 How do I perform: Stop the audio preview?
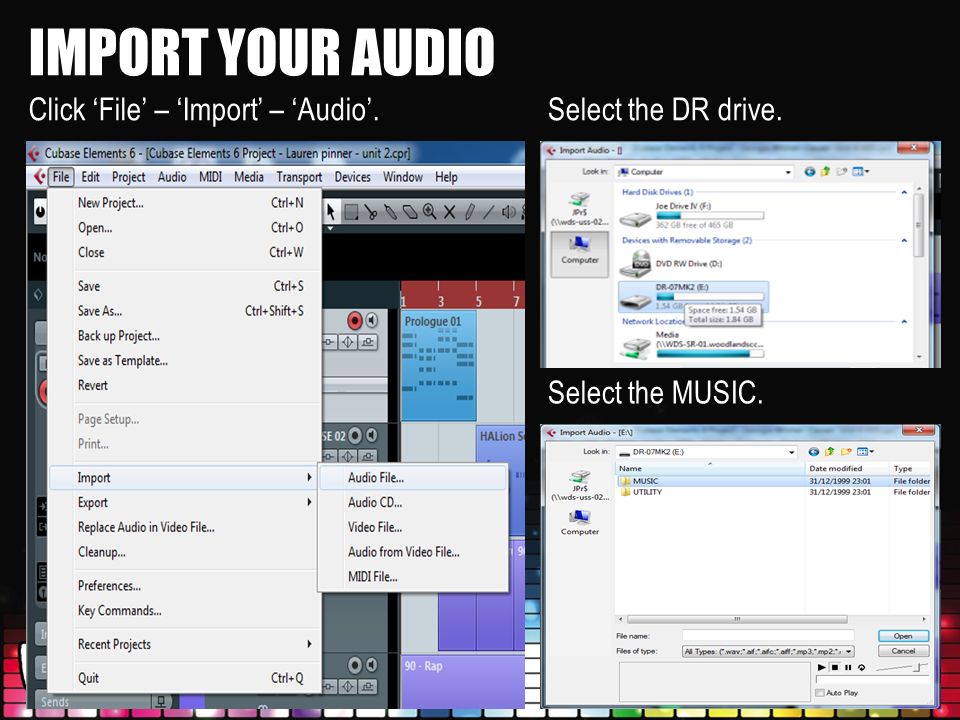[x=834, y=667]
